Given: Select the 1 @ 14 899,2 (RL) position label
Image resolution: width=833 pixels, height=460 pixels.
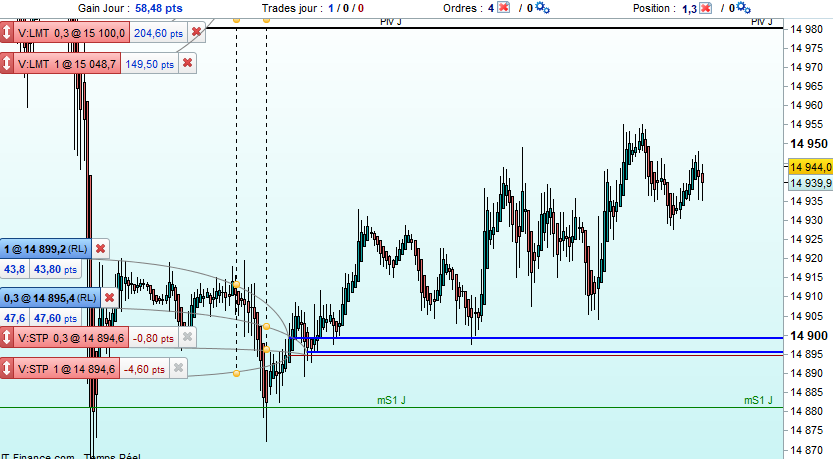Looking at the screenshot, I should click(46, 249).
